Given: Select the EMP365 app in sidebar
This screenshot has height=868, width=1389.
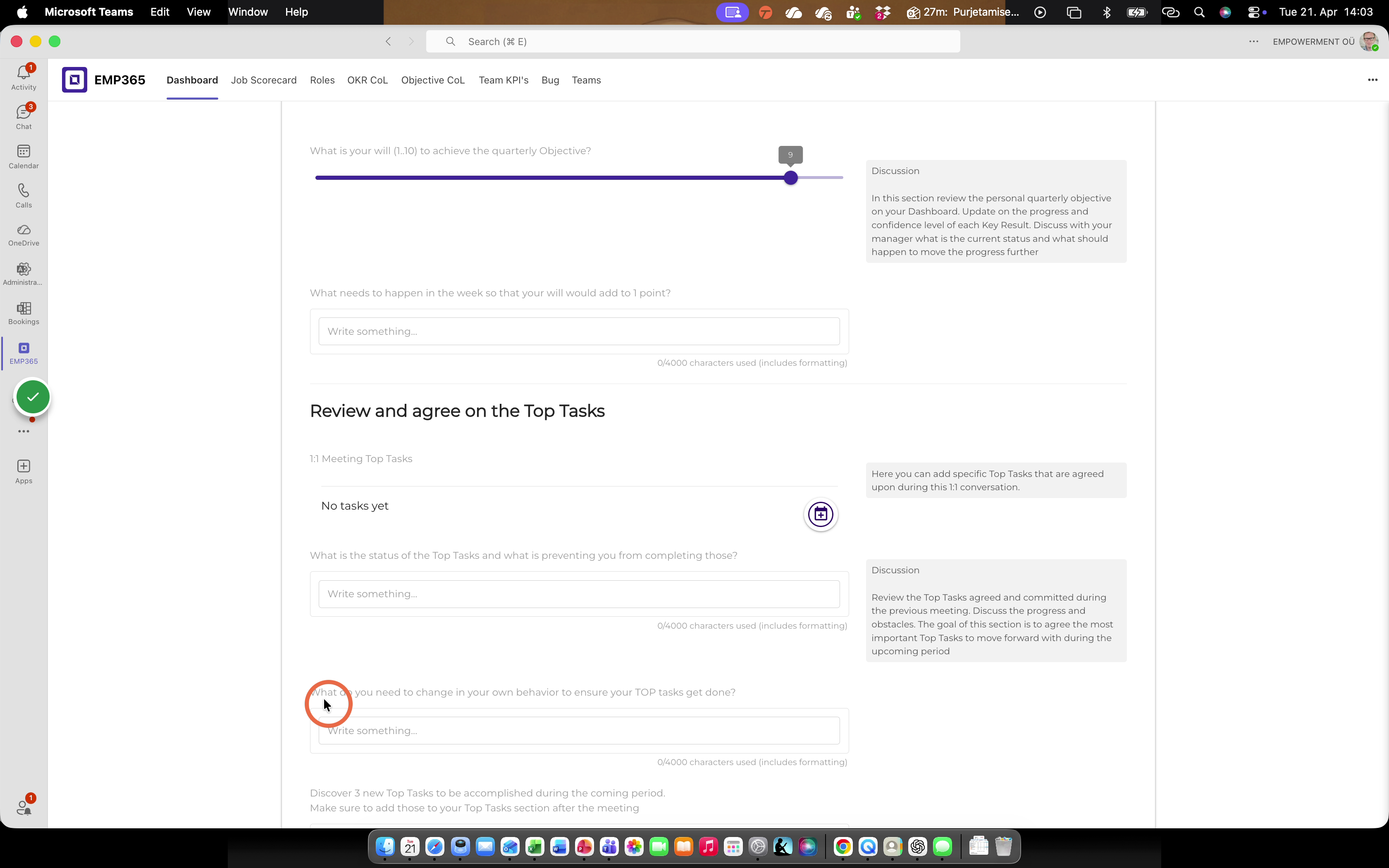Looking at the screenshot, I should pyautogui.click(x=24, y=353).
